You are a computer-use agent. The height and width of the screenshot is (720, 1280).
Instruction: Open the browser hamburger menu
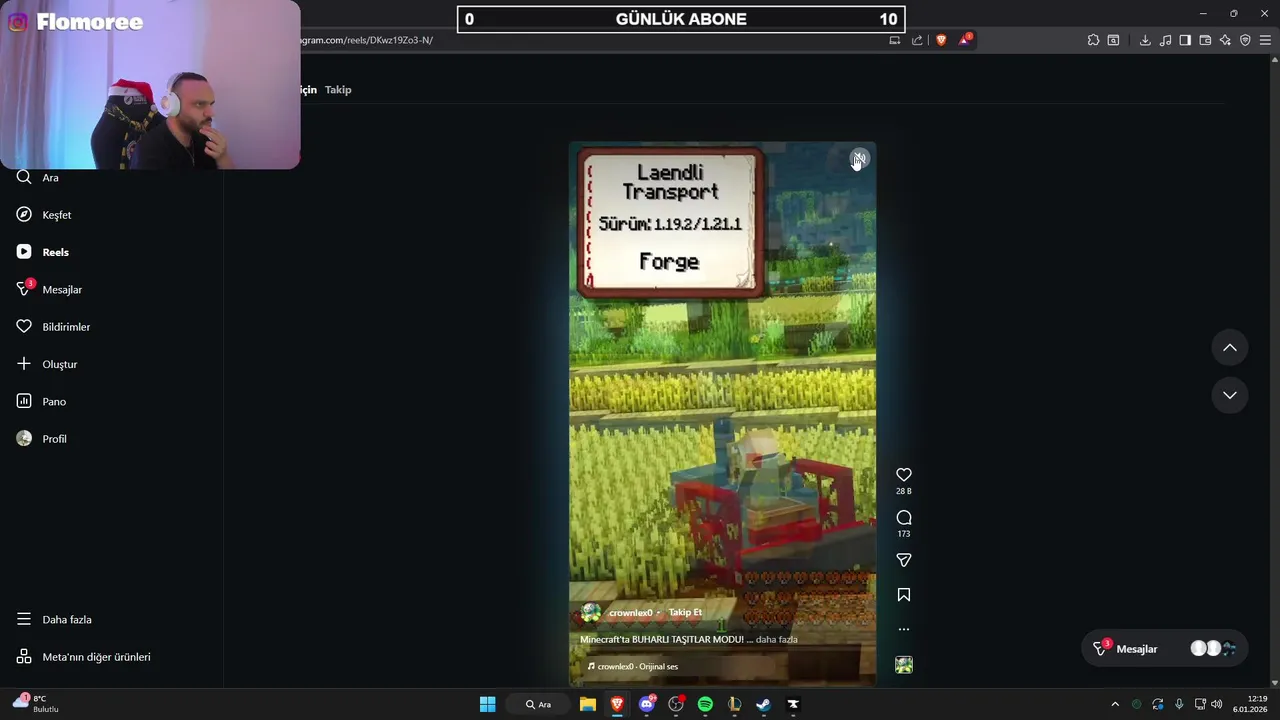click(x=1265, y=40)
